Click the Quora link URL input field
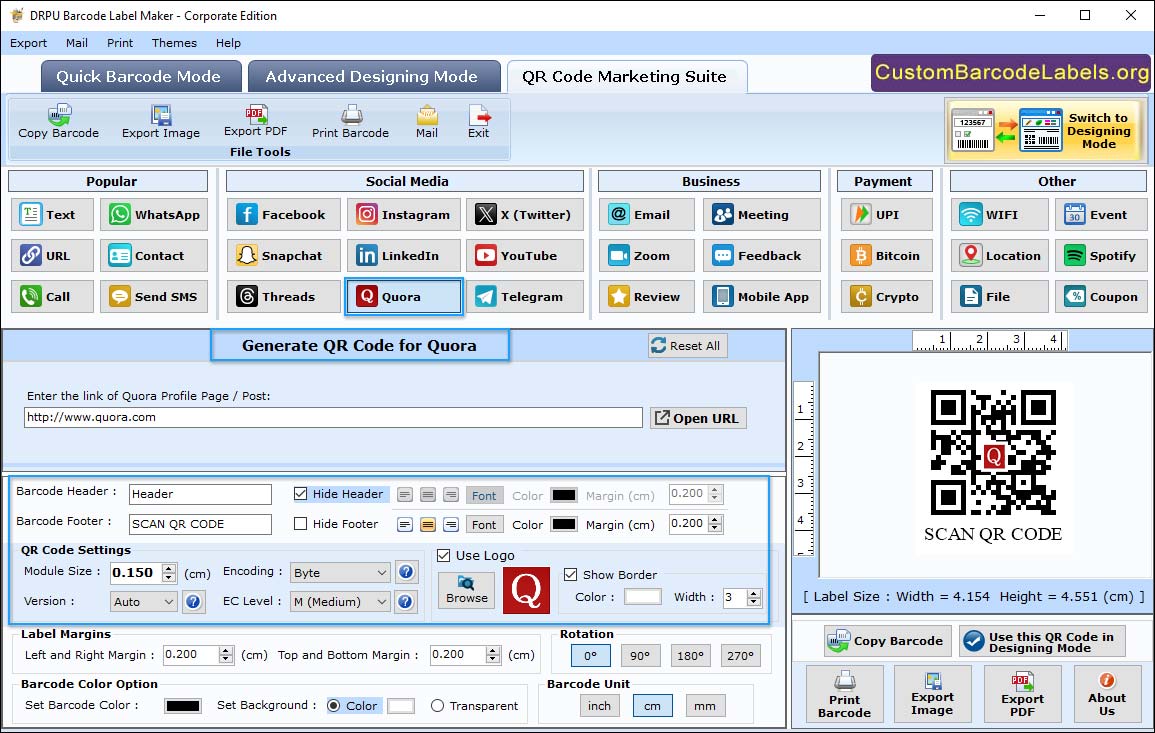 (333, 417)
